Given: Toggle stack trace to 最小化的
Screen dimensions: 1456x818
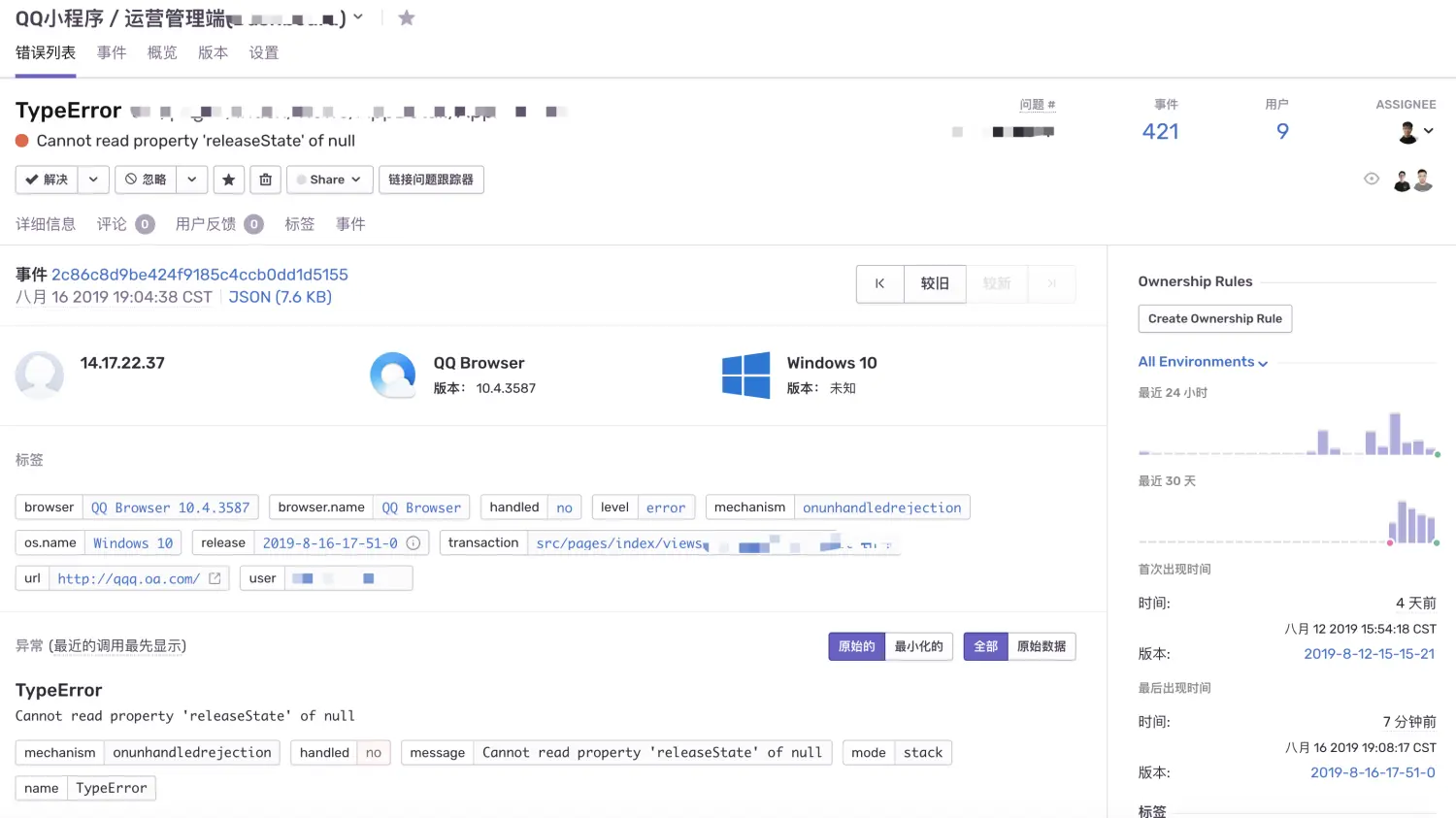Looking at the screenshot, I should (x=919, y=646).
